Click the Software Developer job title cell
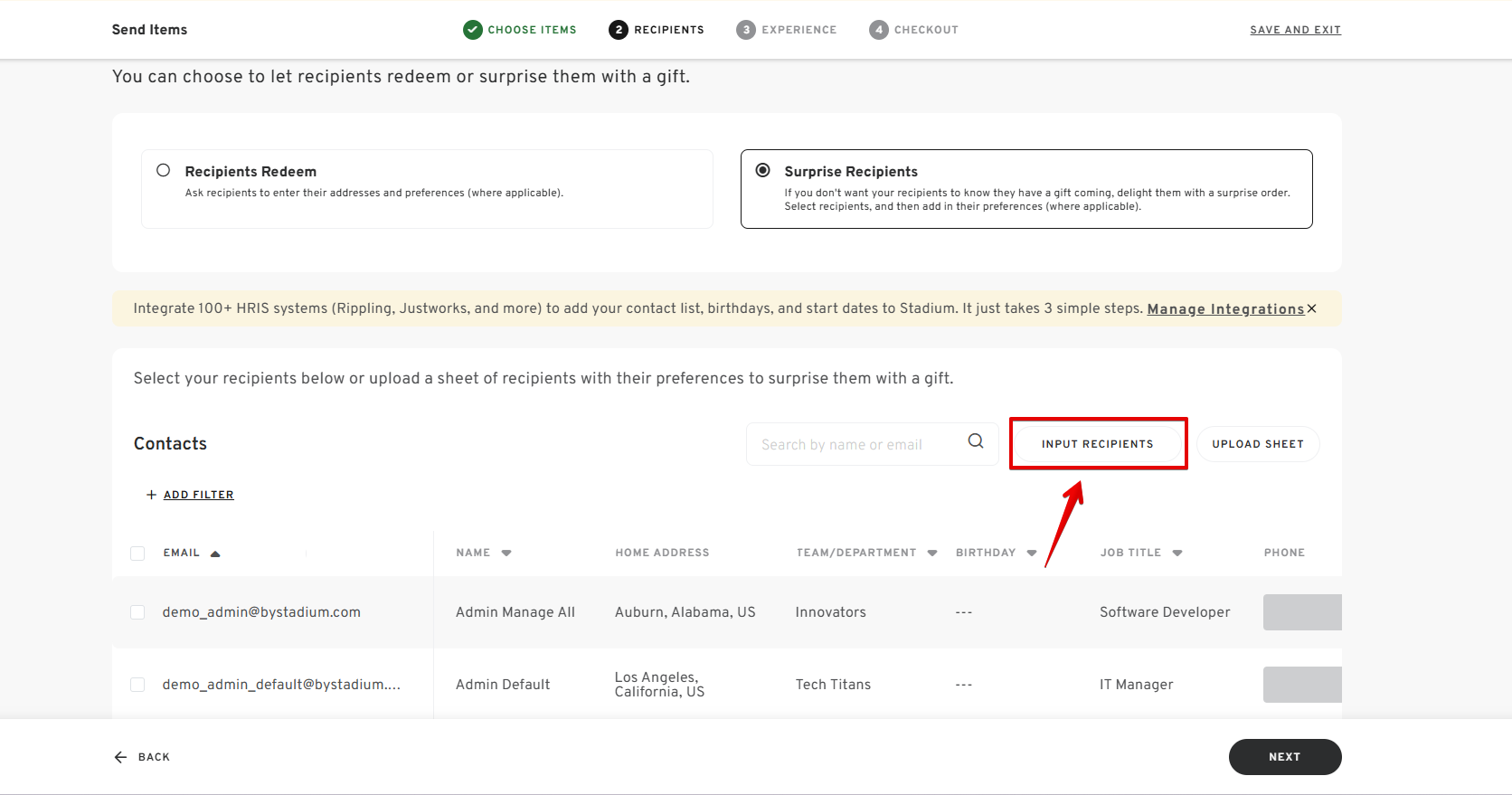 click(1165, 612)
